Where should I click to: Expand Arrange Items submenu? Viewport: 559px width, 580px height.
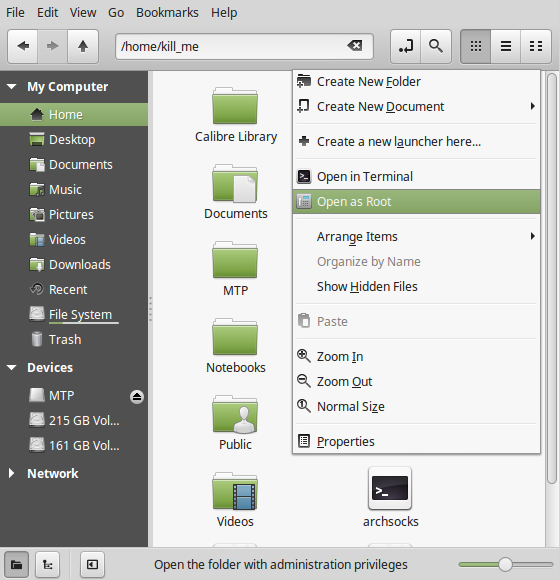coord(416,237)
